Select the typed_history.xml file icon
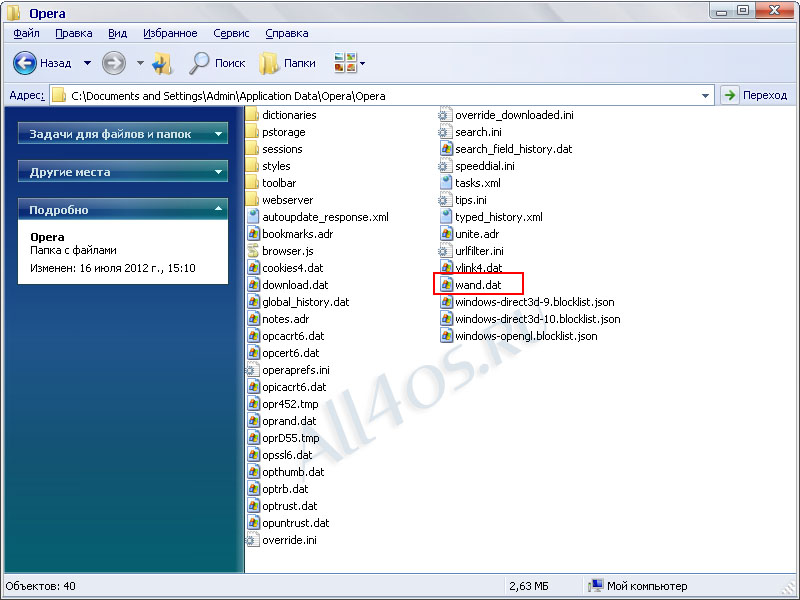The height and width of the screenshot is (600, 800). click(446, 217)
